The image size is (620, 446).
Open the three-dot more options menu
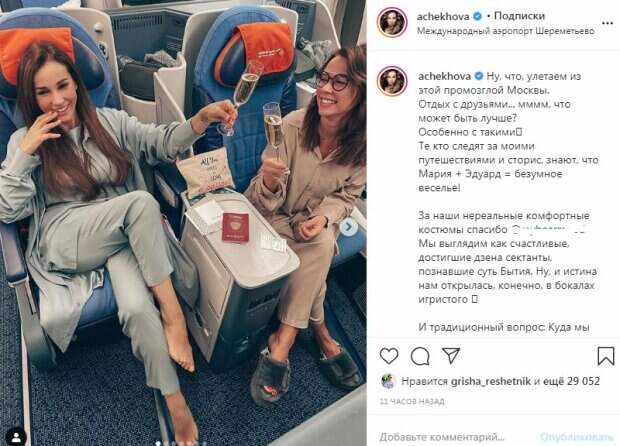(607, 23)
